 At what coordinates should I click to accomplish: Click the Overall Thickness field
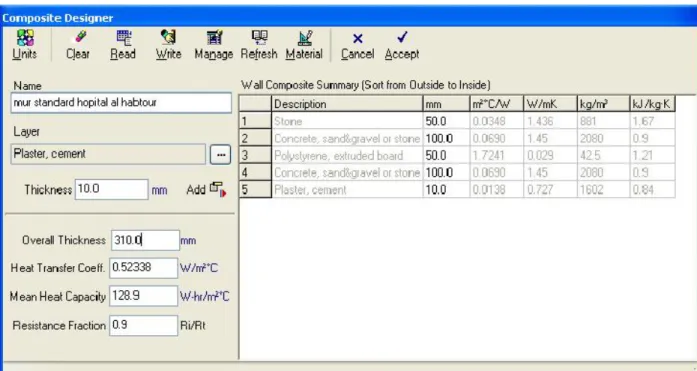[x=145, y=240]
